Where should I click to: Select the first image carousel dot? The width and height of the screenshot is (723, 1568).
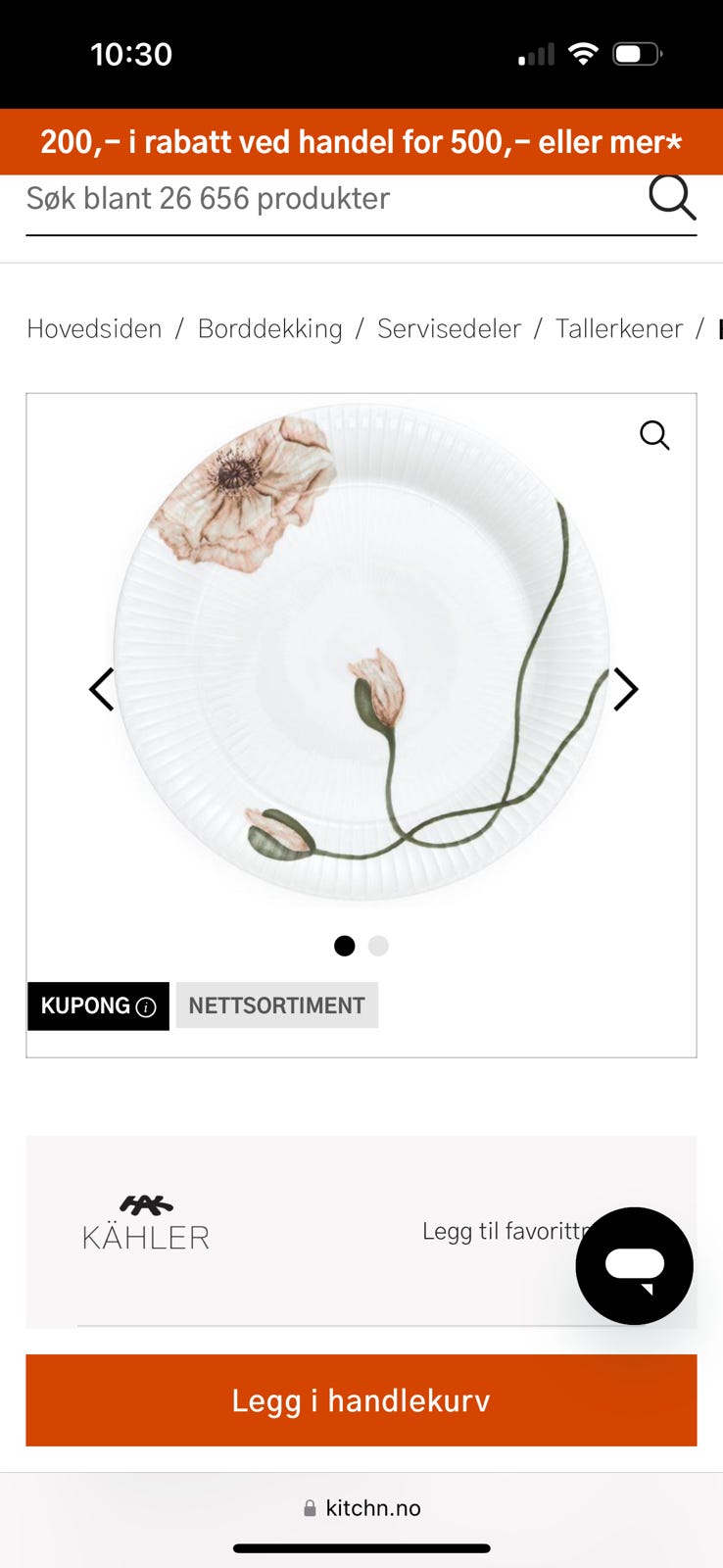[345, 946]
